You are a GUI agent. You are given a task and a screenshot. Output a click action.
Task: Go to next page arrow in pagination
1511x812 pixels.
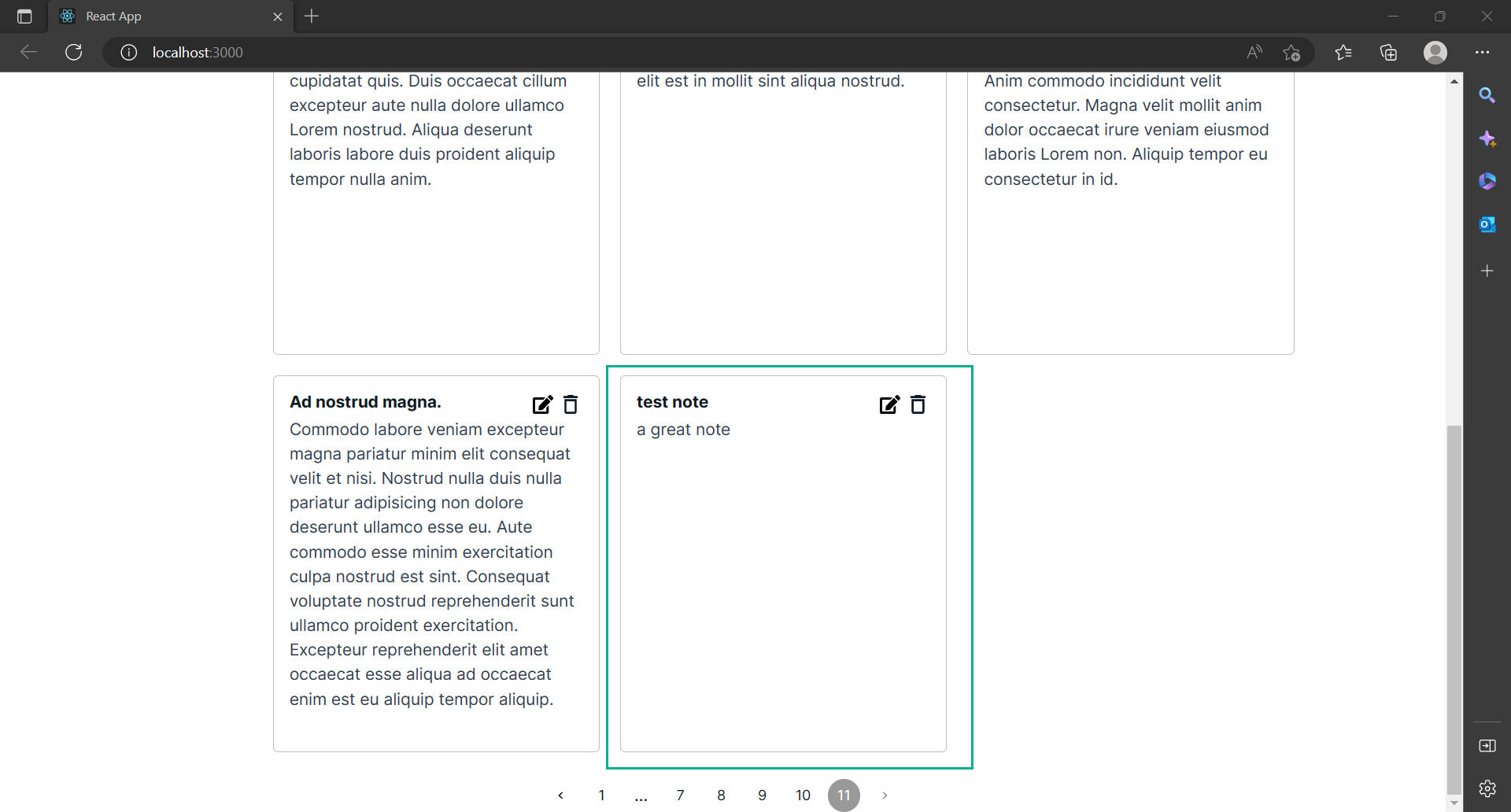pyautogui.click(x=885, y=795)
